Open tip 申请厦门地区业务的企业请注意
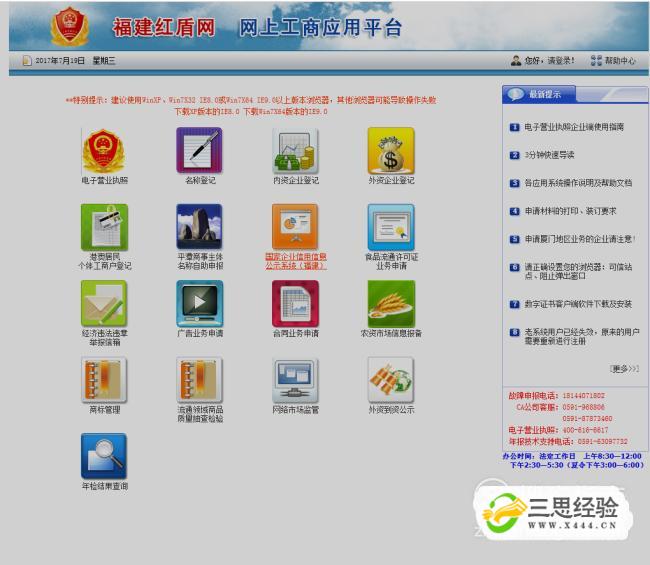 point(580,239)
